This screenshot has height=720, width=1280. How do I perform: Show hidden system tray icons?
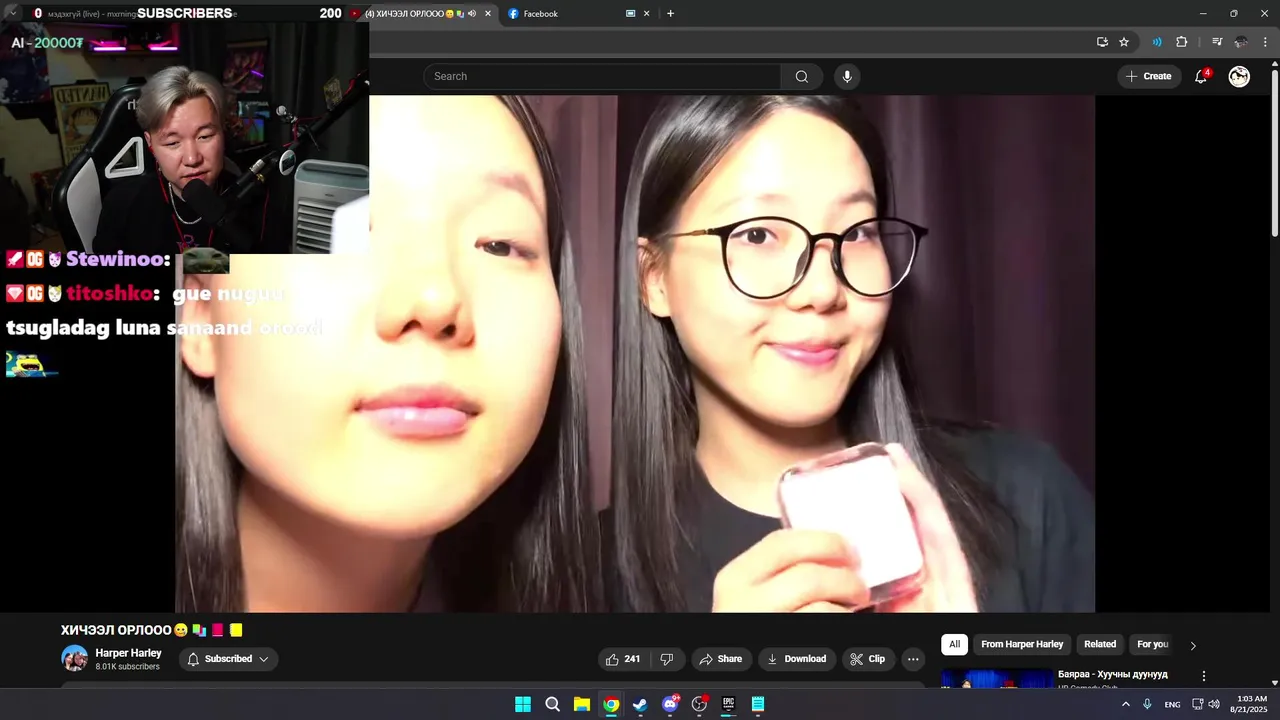[x=1126, y=704]
